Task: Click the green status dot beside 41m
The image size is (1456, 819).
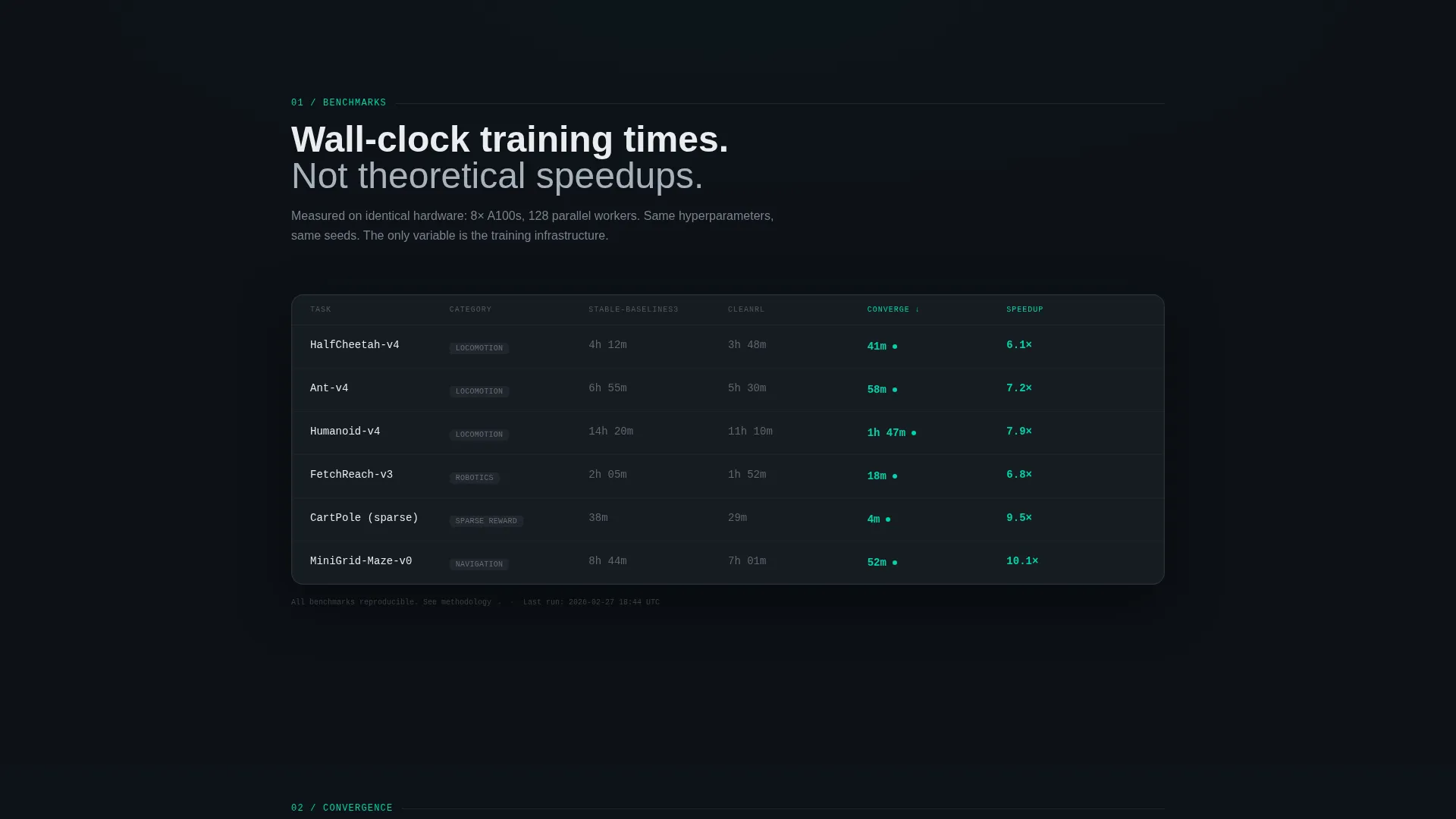Action: (895, 347)
